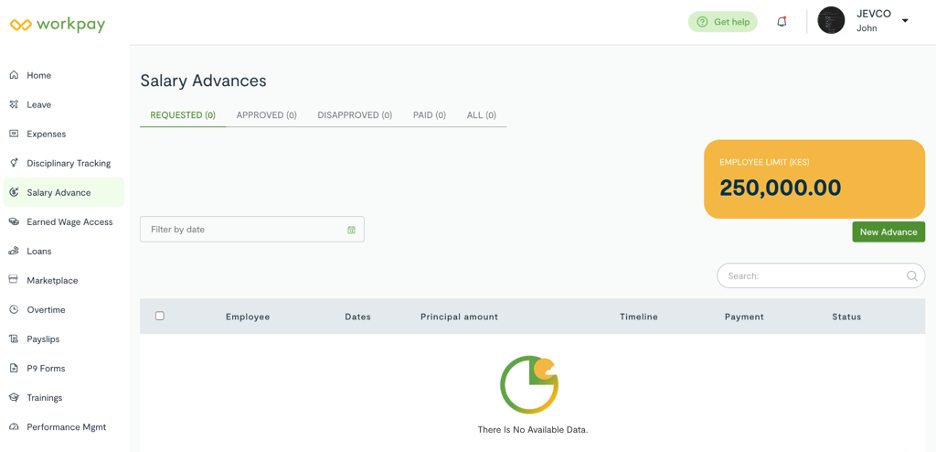The width and height of the screenshot is (936, 452).
Task: Click the Workpay logo
Action: tap(58, 24)
